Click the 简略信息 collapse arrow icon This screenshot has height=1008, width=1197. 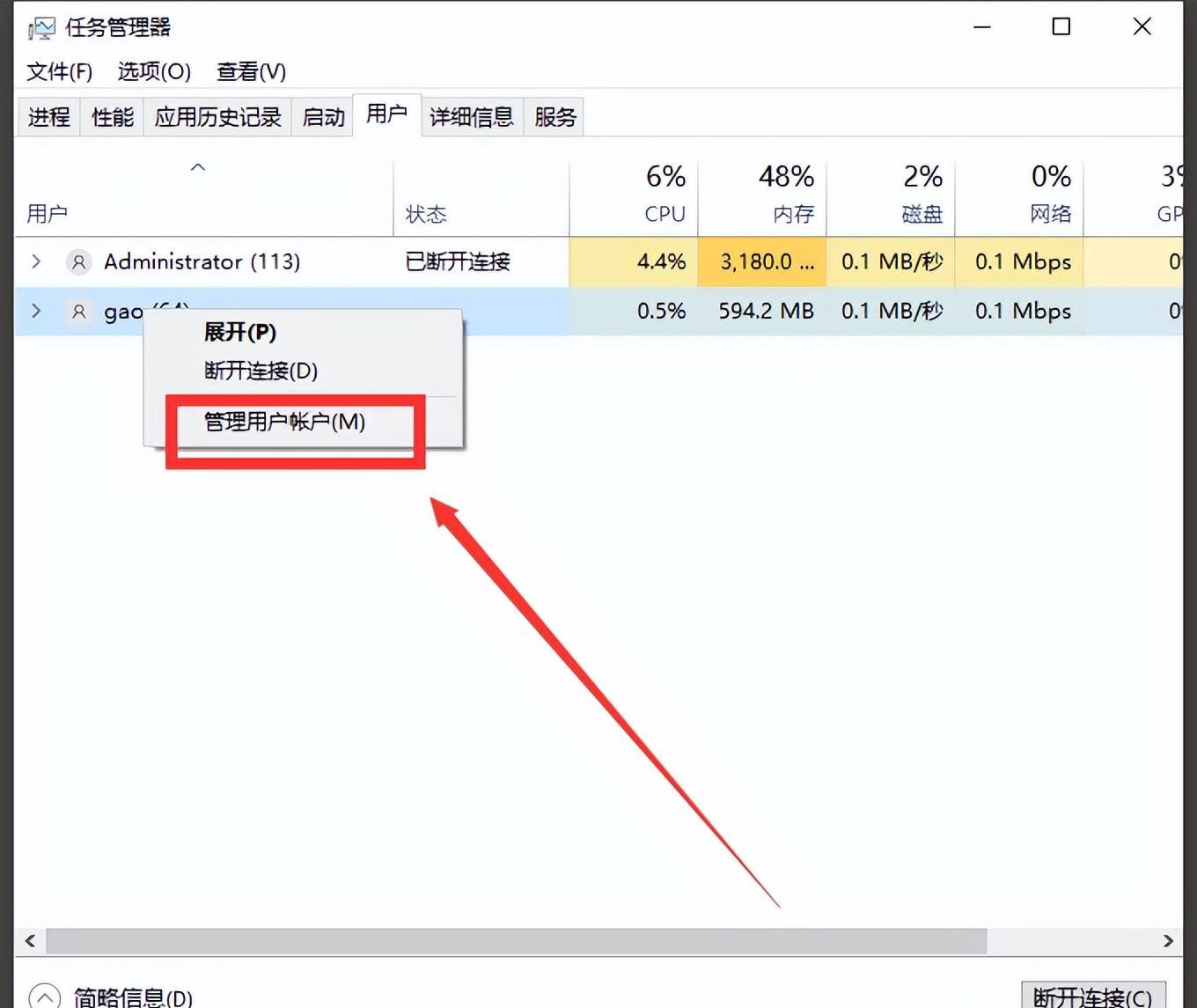(45, 997)
